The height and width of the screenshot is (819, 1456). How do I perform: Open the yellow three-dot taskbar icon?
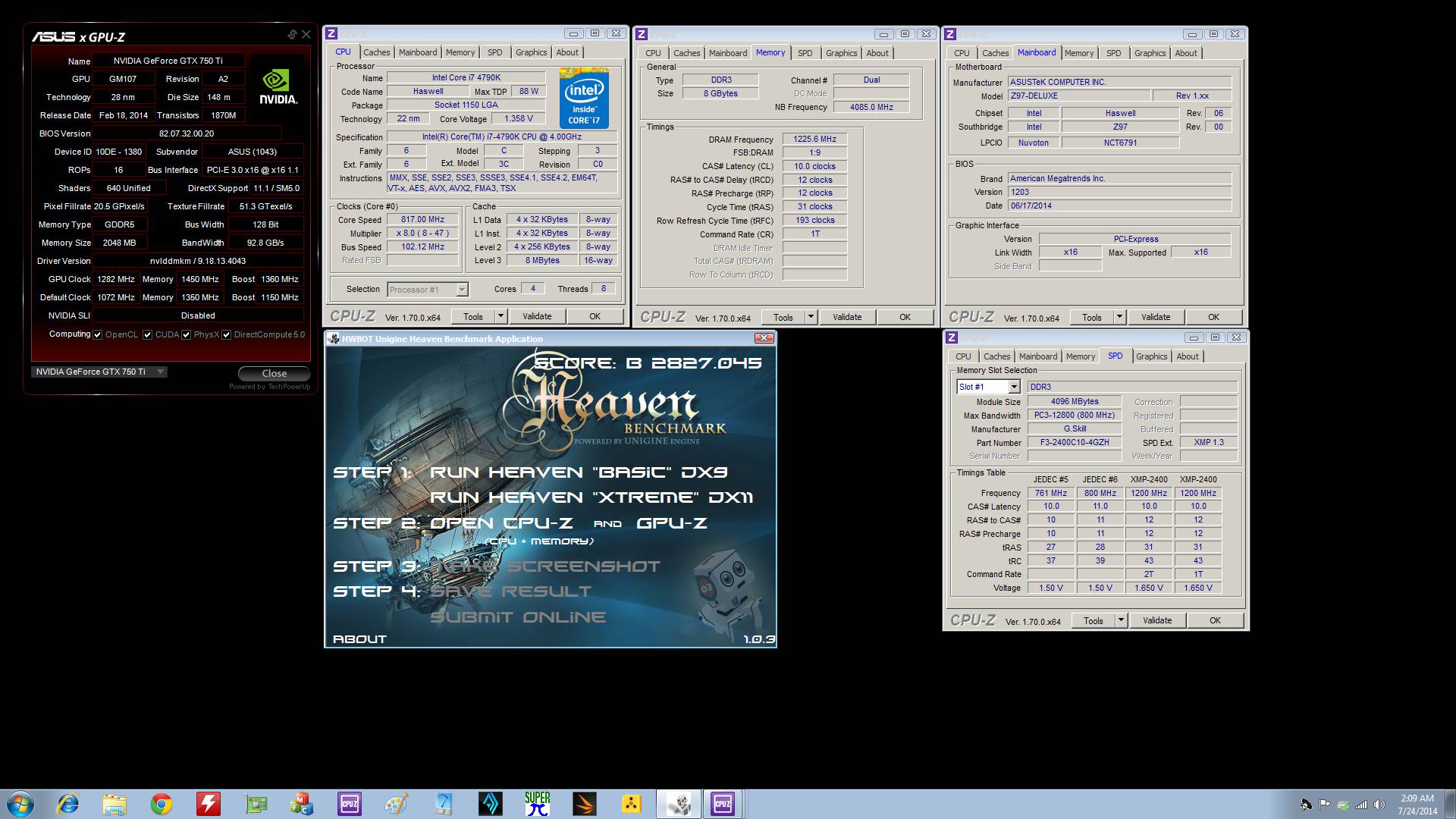[632, 803]
